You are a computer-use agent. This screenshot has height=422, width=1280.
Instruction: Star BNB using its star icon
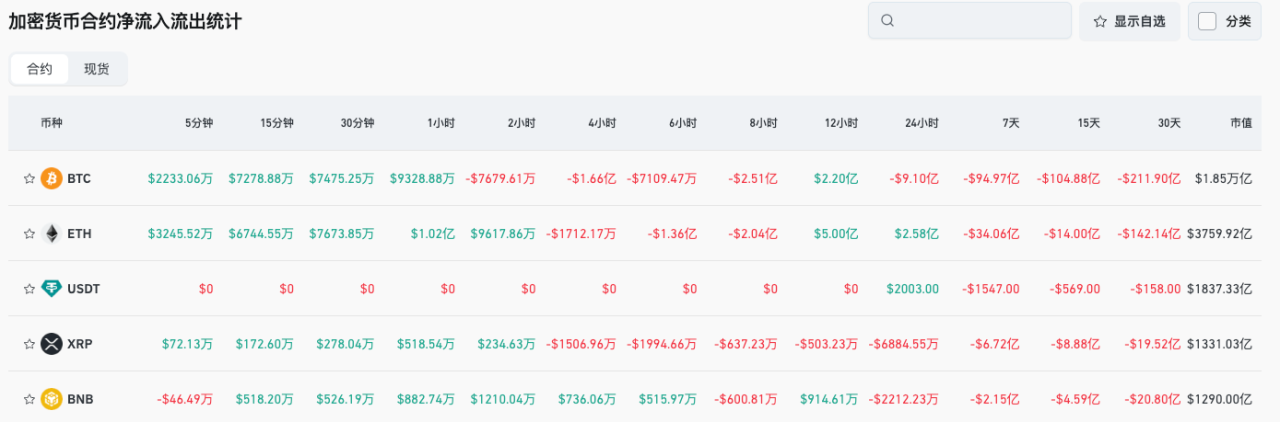pos(29,399)
